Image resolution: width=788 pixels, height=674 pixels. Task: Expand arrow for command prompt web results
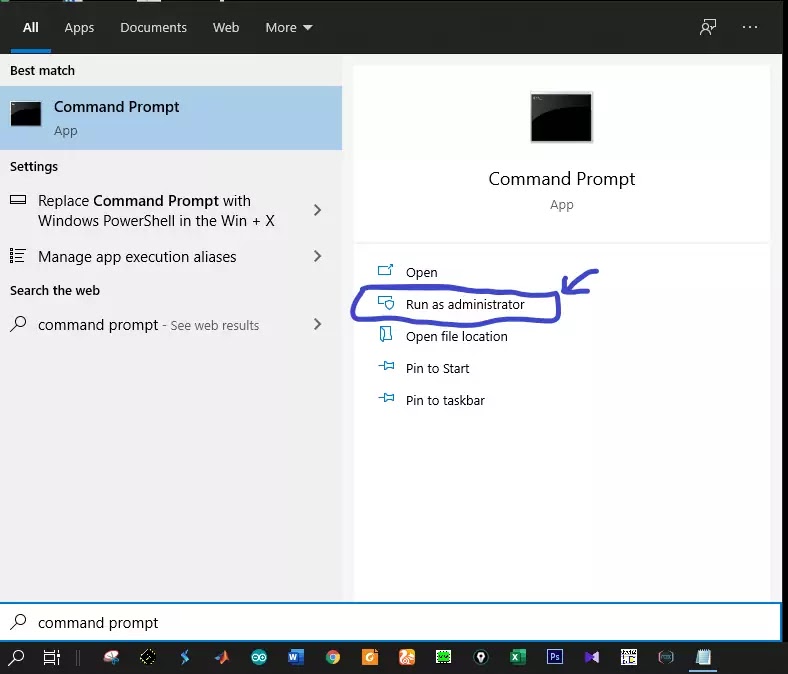(x=317, y=324)
